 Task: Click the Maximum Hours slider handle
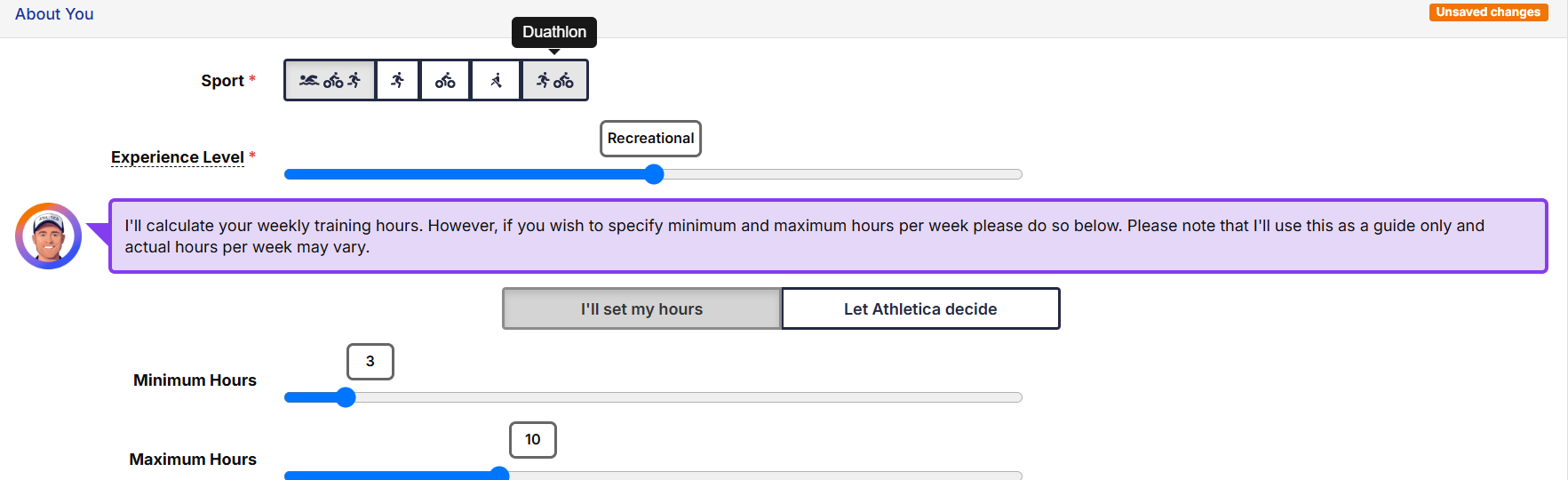click(499, 474)
